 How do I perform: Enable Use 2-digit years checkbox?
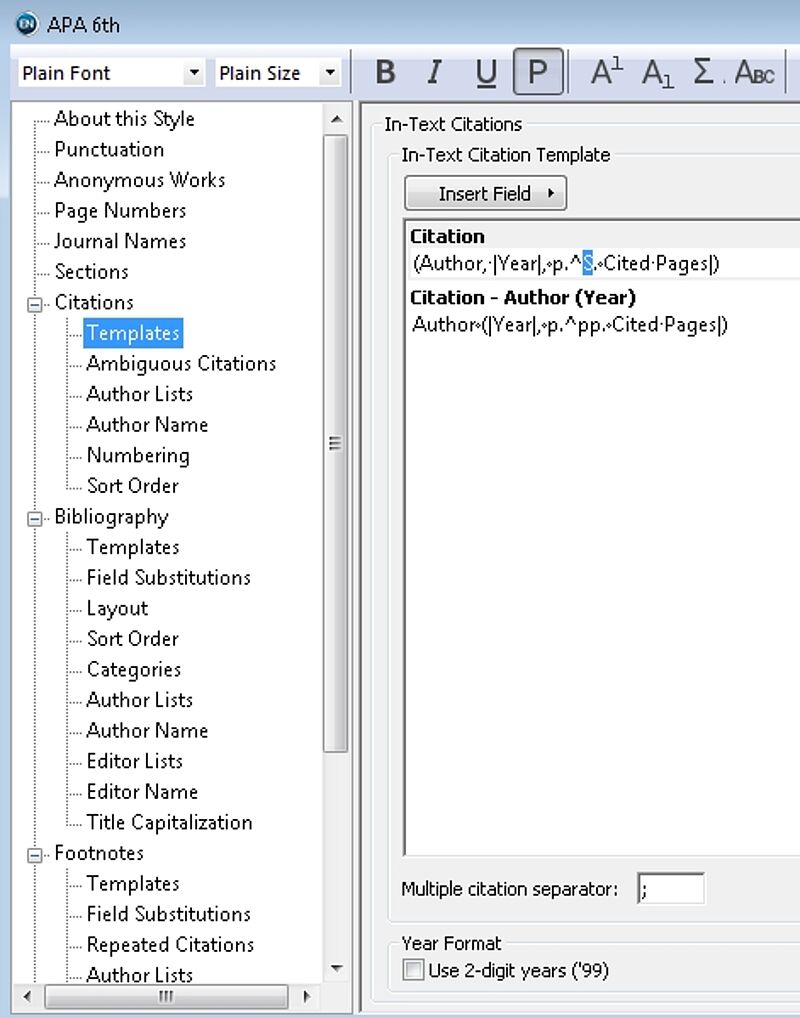click(x=413, y=970)
